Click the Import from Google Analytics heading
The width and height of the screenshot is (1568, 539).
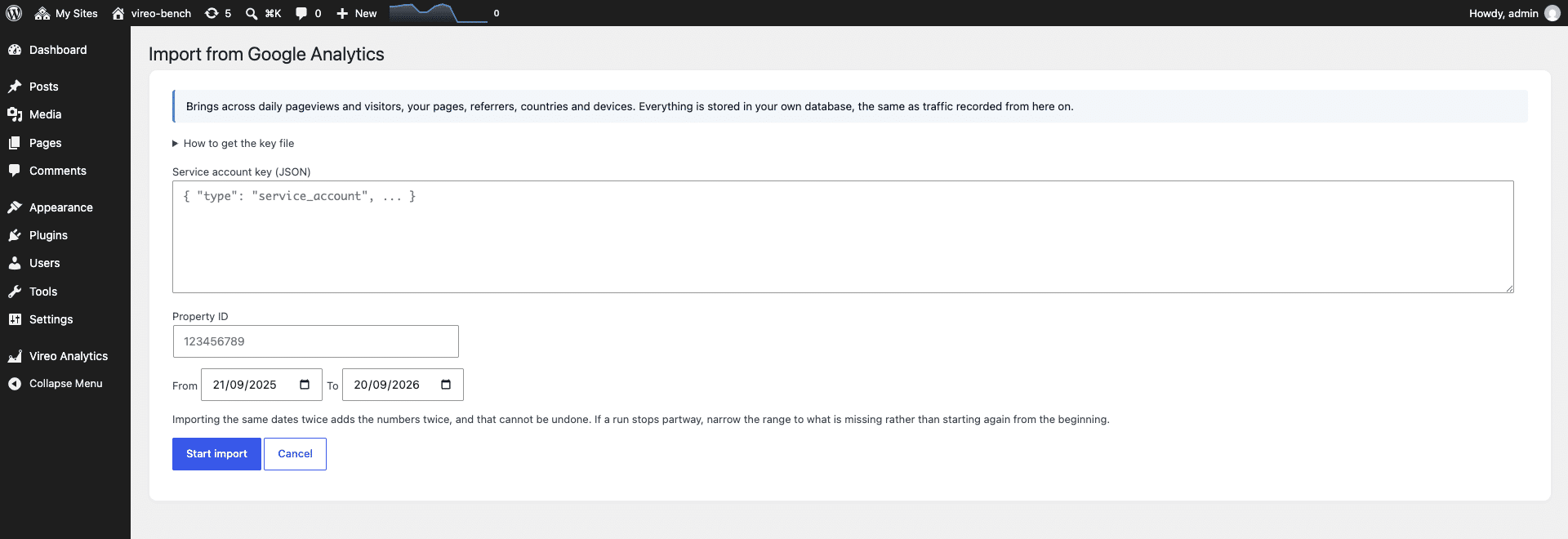pos(266,54)
